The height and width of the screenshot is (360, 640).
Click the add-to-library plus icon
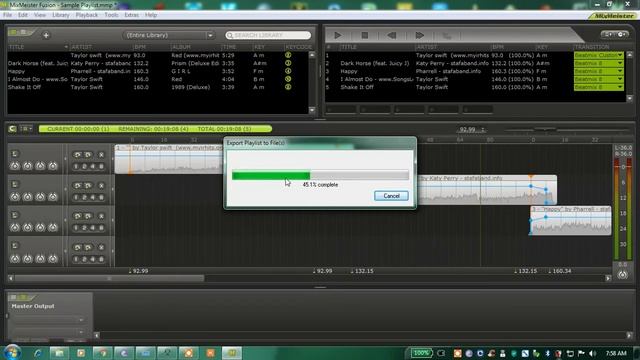pyautogui.click(x=46, y=35)
